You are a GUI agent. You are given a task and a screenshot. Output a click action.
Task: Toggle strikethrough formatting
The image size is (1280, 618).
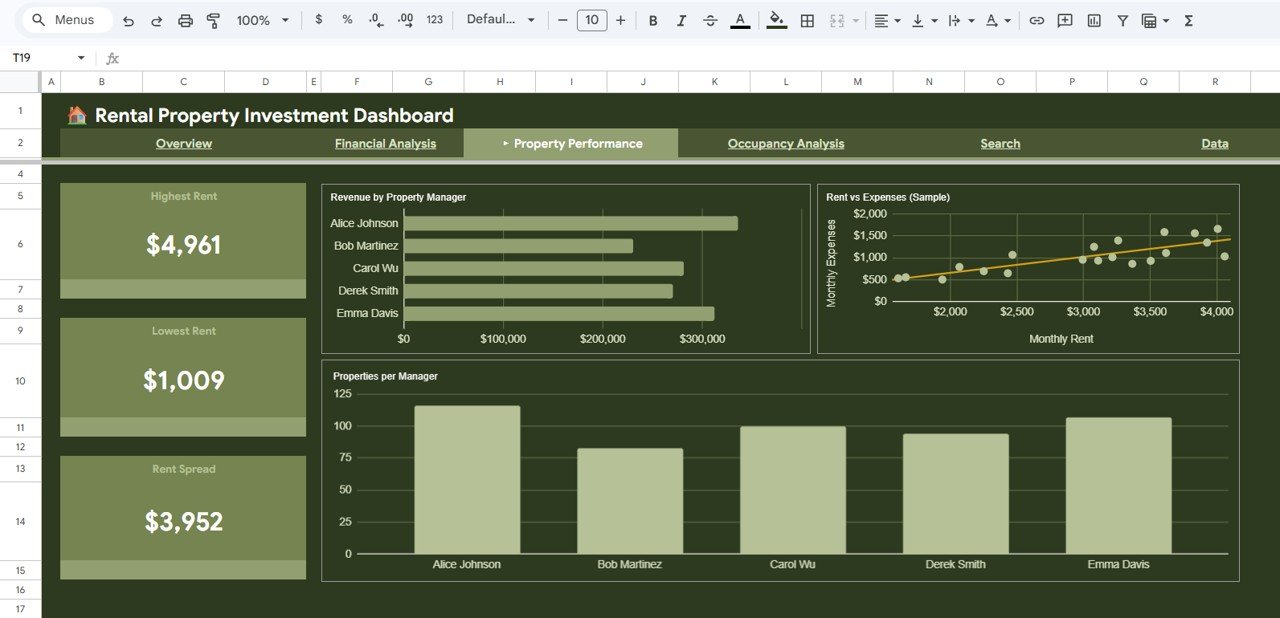tap(710, 19)
